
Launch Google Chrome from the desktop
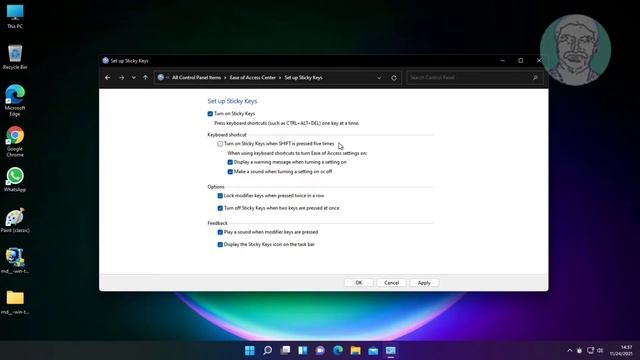click(x=15, y=141)
